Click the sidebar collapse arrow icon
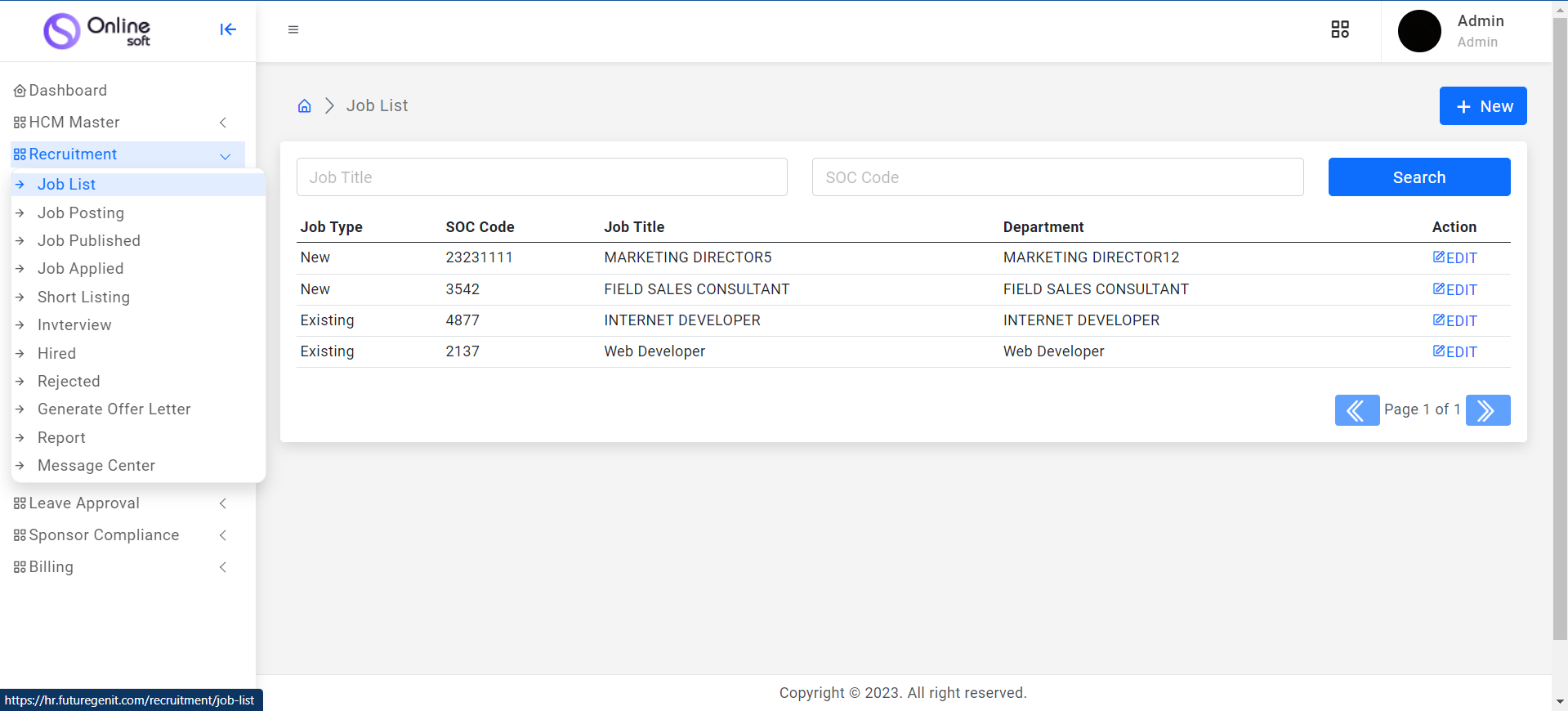The width and height of the screenshot is (1568, 711). click(x=228, y=29)
